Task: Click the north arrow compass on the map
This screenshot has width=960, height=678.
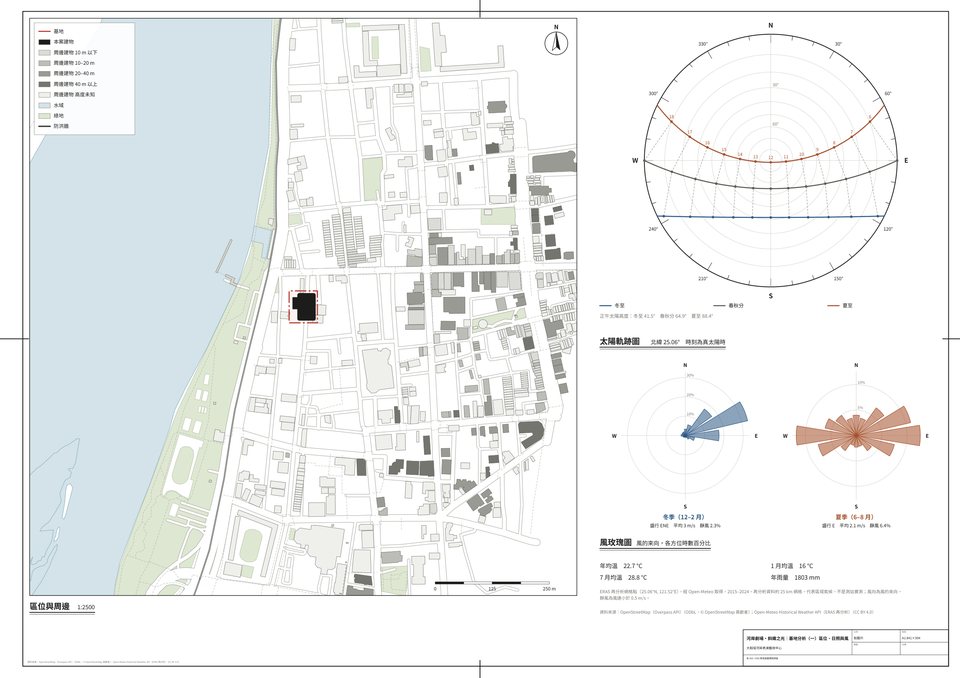Action: [556, 42]
